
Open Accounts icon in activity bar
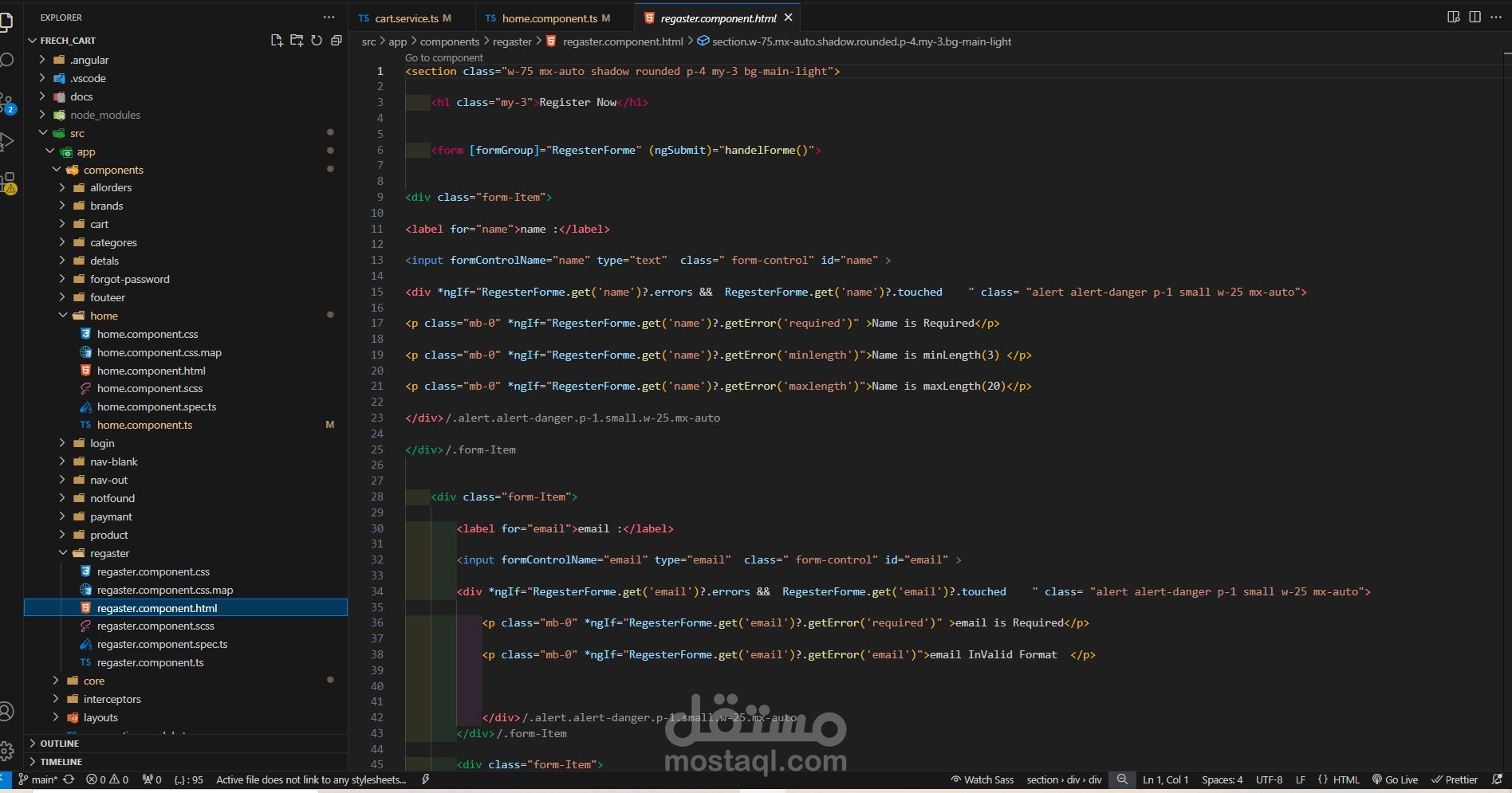tap(6, 711)
